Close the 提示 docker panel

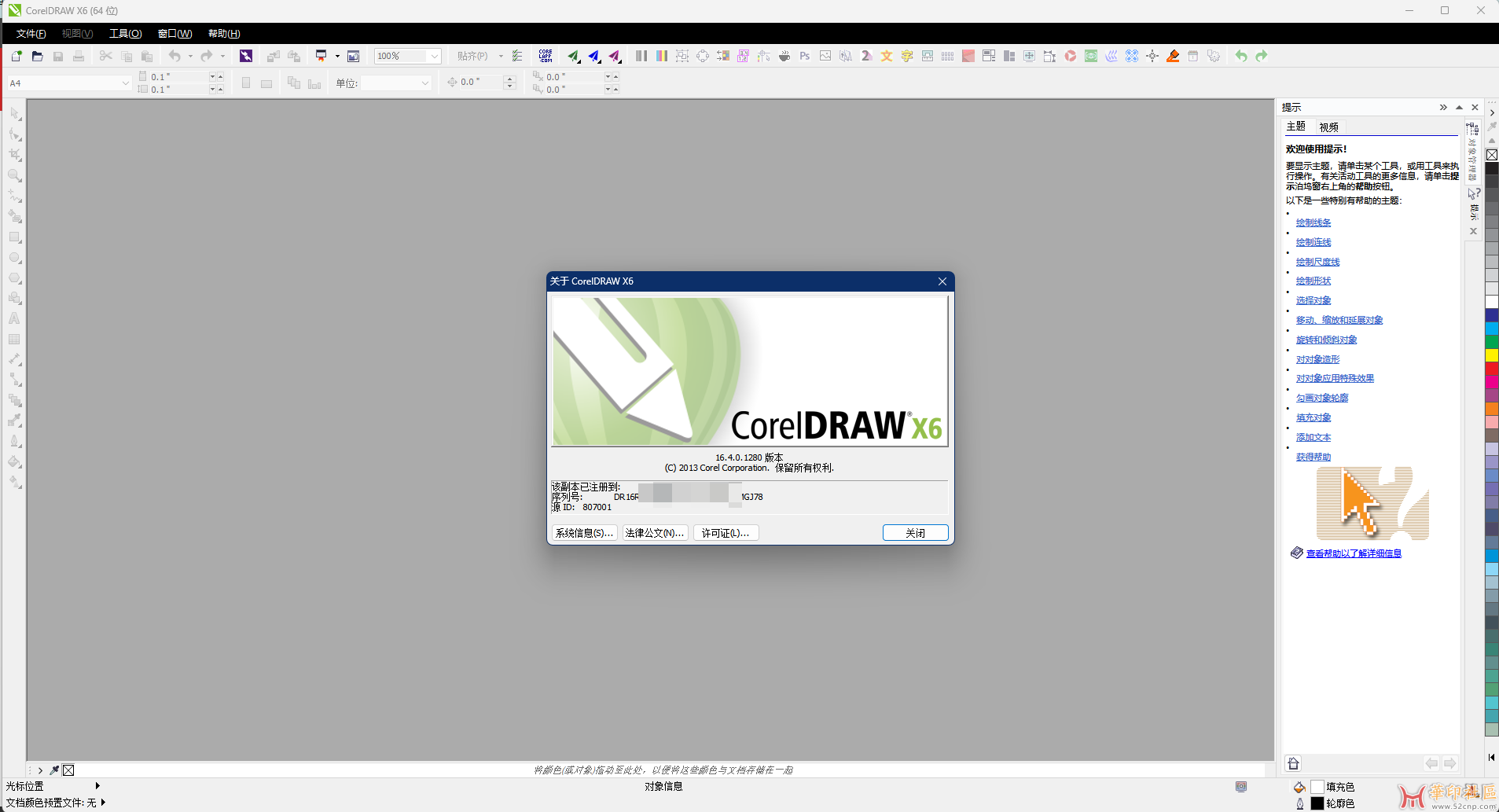tap(1475, 107)
